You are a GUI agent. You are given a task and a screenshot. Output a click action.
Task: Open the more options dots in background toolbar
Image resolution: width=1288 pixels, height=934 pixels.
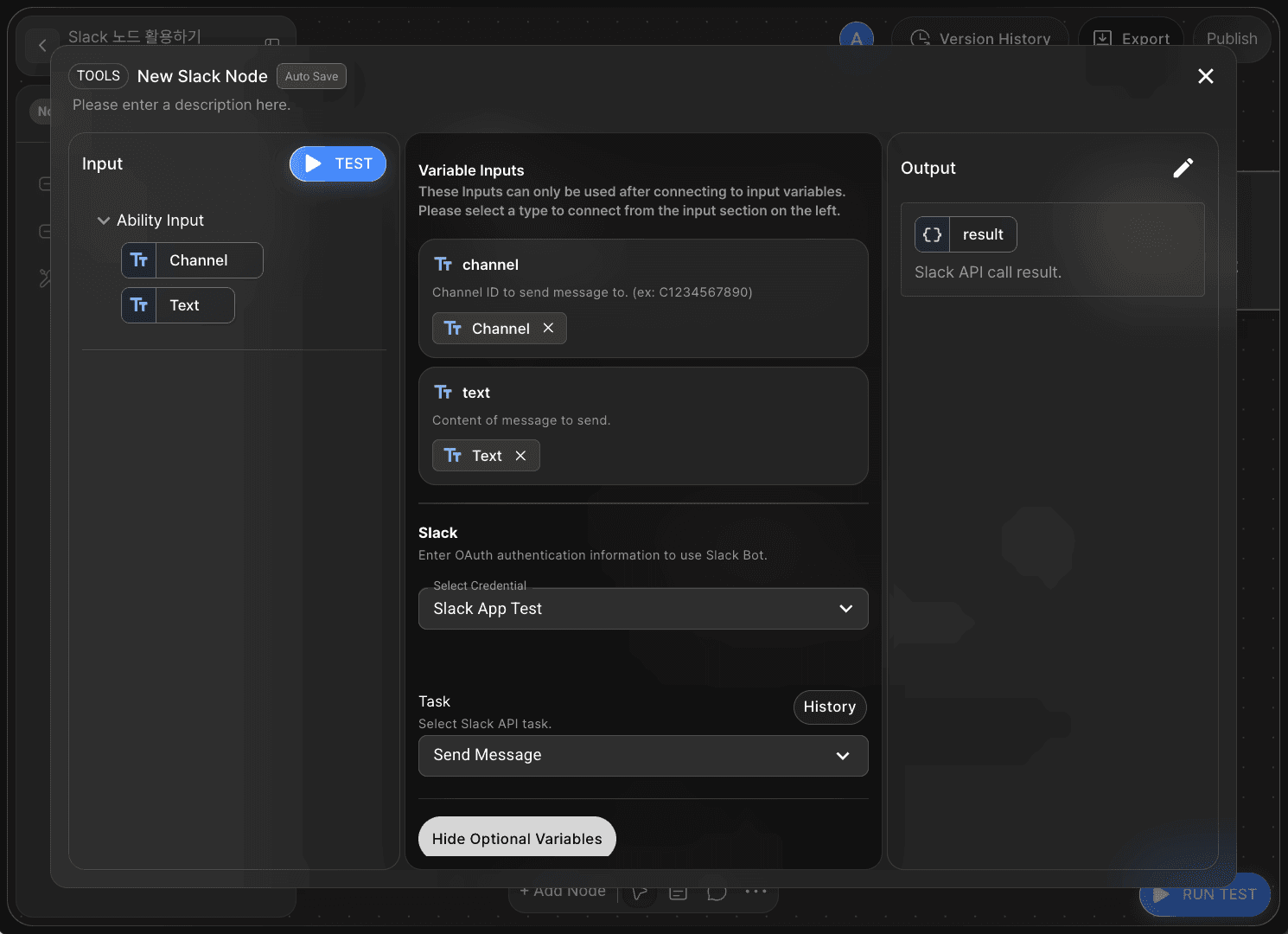tap(756, 891)
